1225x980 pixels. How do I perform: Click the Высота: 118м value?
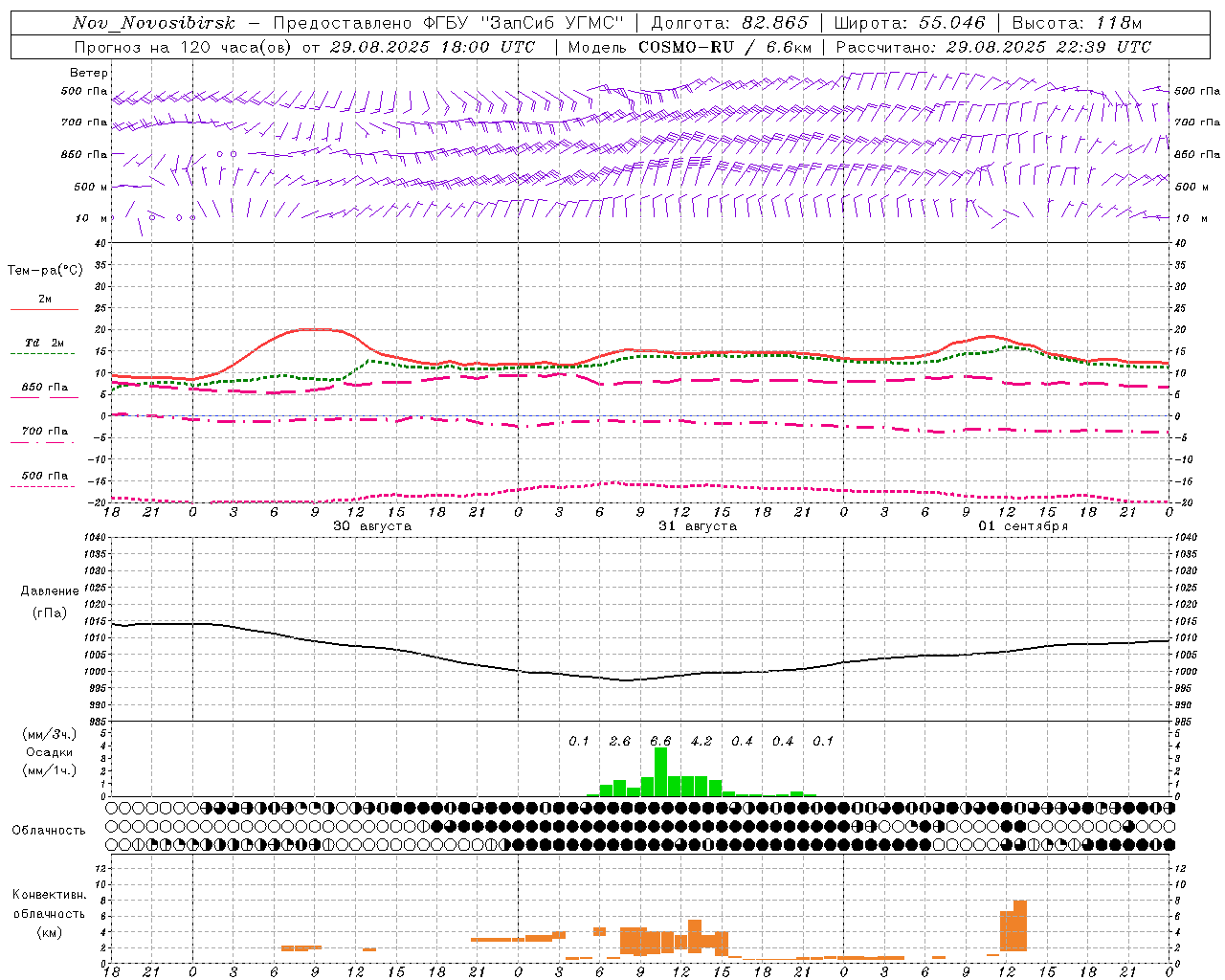(1077, 23)
